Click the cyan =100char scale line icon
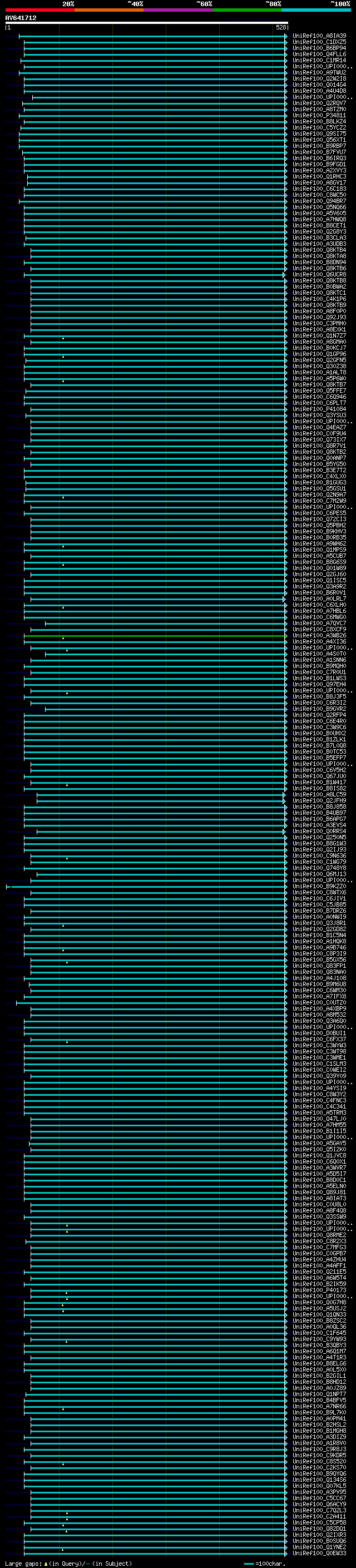356x1568 pixels. (248, 1564)
